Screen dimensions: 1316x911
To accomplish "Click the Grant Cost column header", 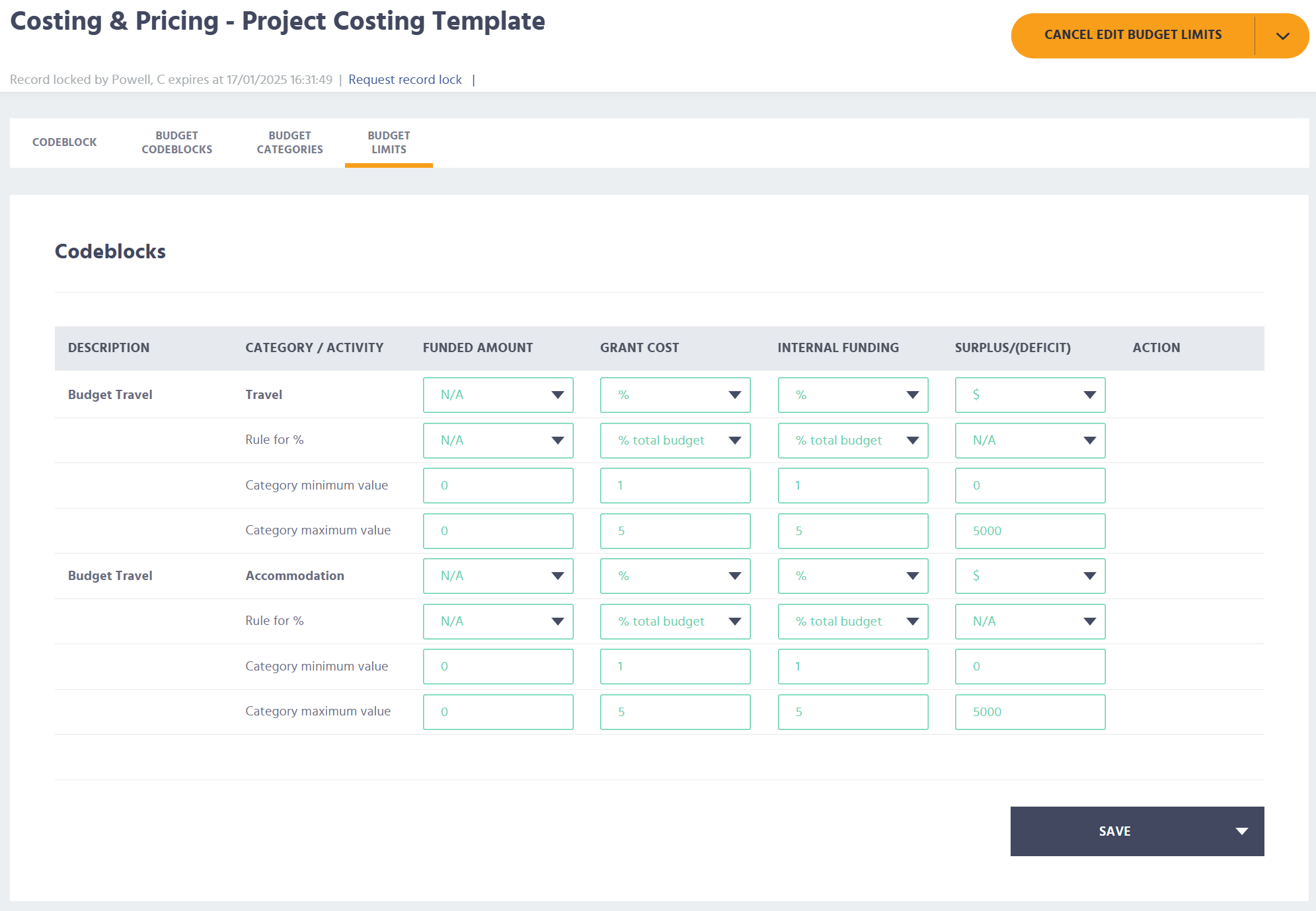I will pyautogui.click(x=640, y=348).
